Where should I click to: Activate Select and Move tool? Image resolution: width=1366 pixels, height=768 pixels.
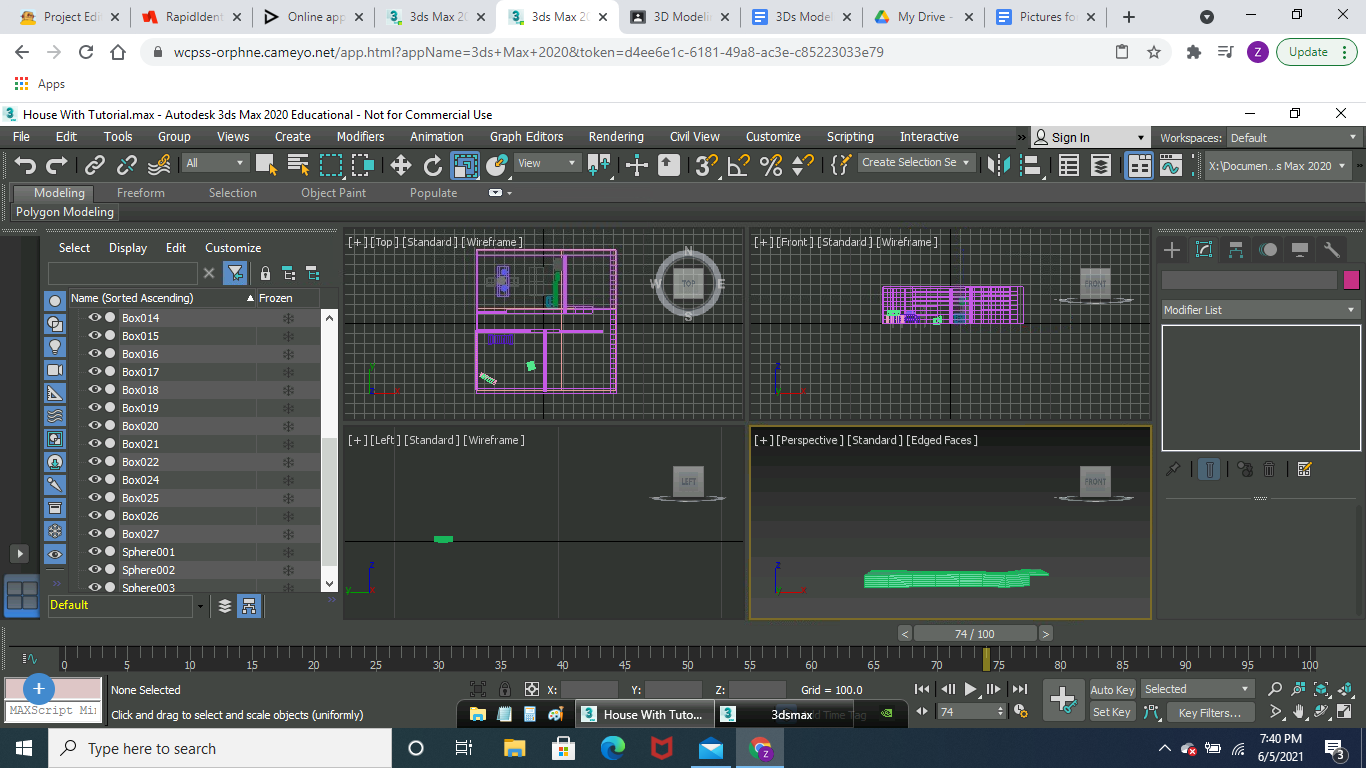[x=401, y=165]
